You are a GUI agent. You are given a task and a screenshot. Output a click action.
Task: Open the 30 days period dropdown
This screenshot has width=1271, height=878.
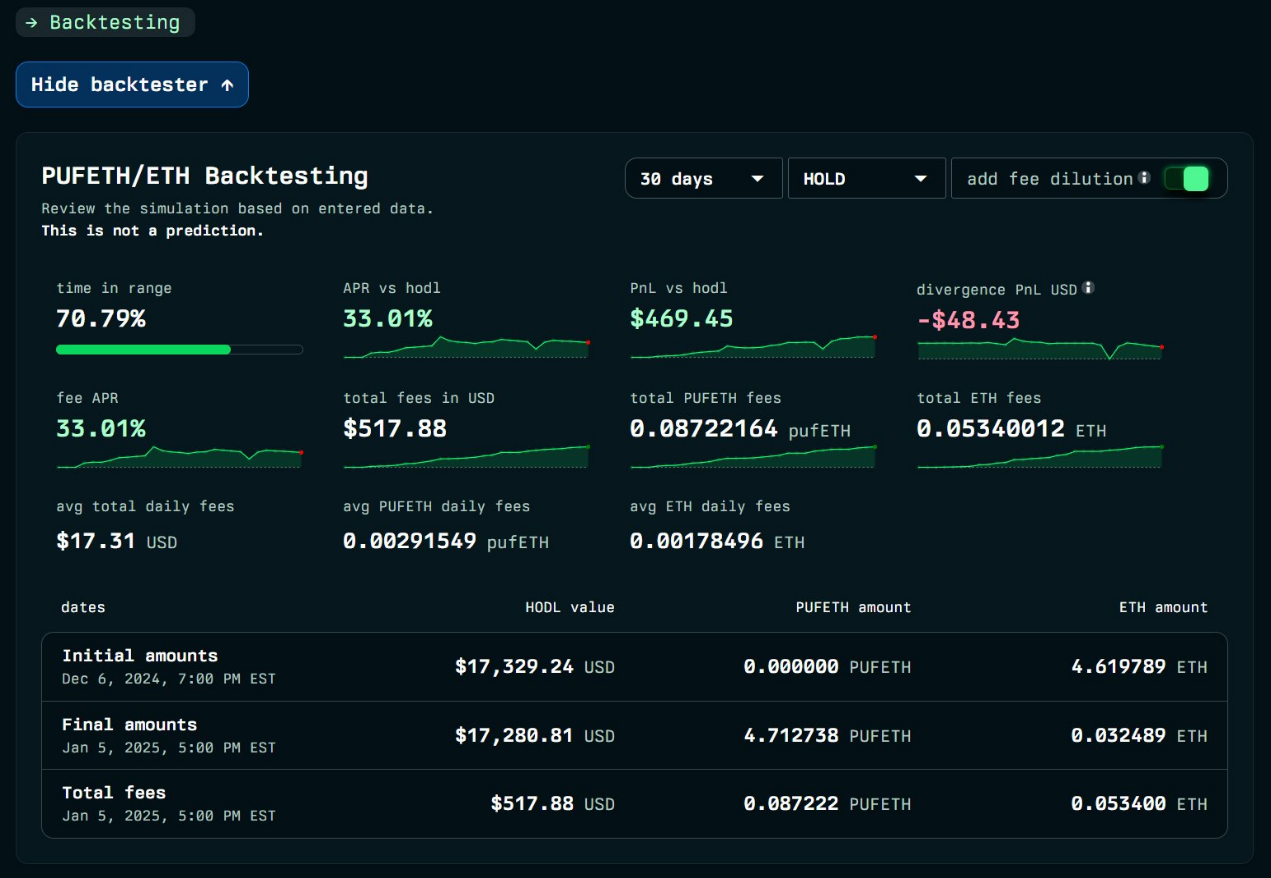coord(703,179)
